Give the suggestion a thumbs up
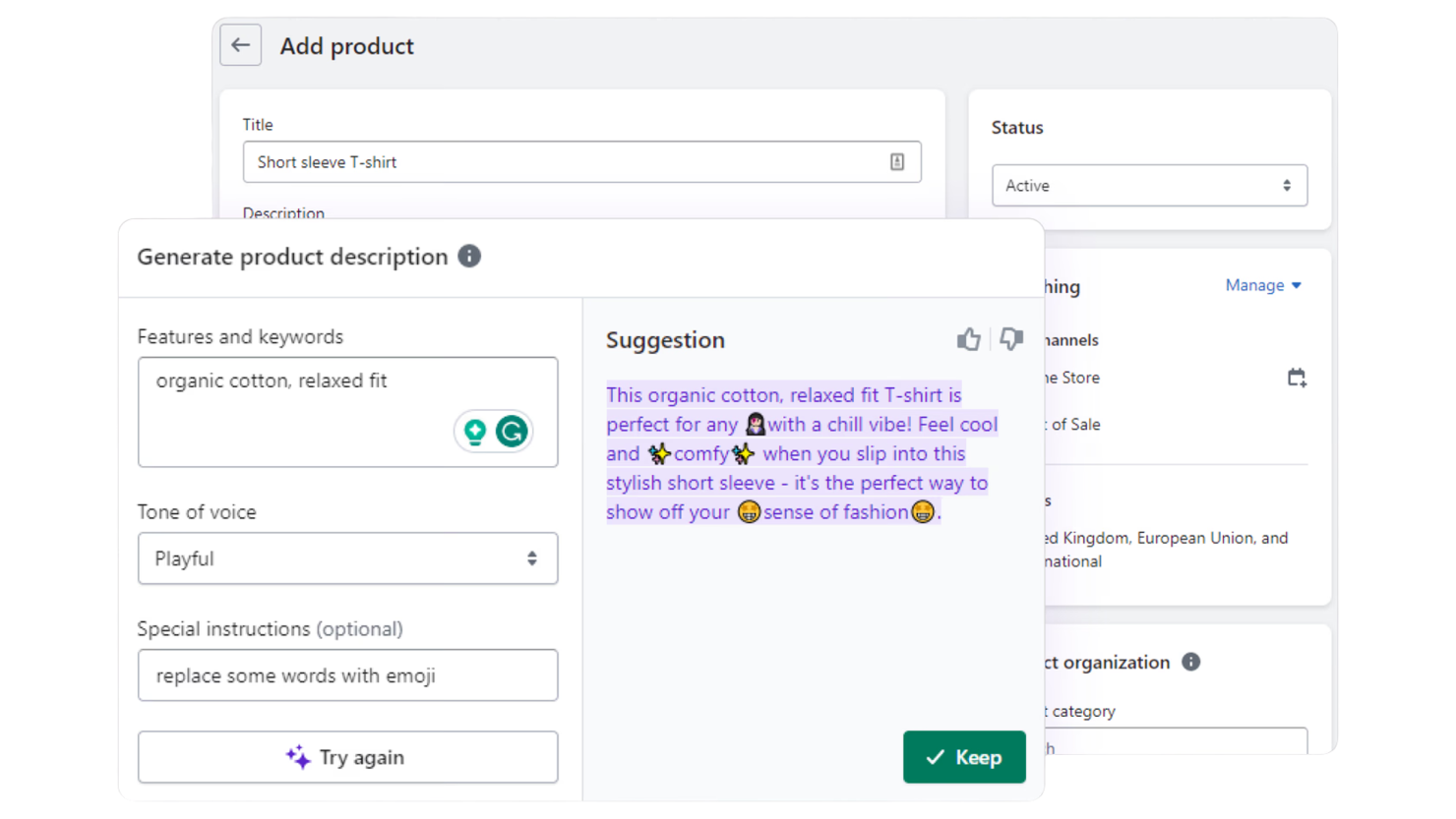The width and height of the screenshot is (1456, 819). (x=968, y=338)
